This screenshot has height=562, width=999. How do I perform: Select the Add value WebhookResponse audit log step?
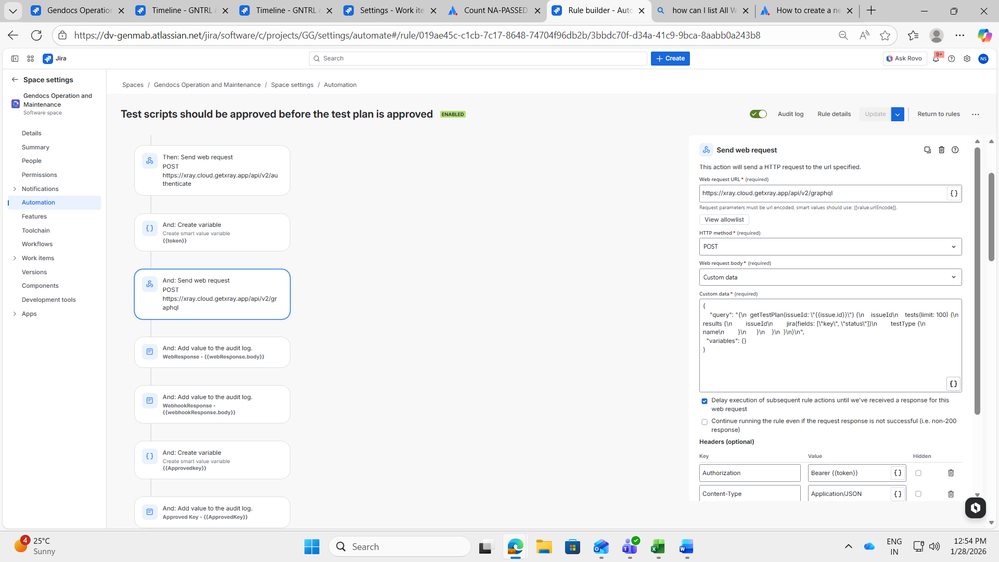212,404
